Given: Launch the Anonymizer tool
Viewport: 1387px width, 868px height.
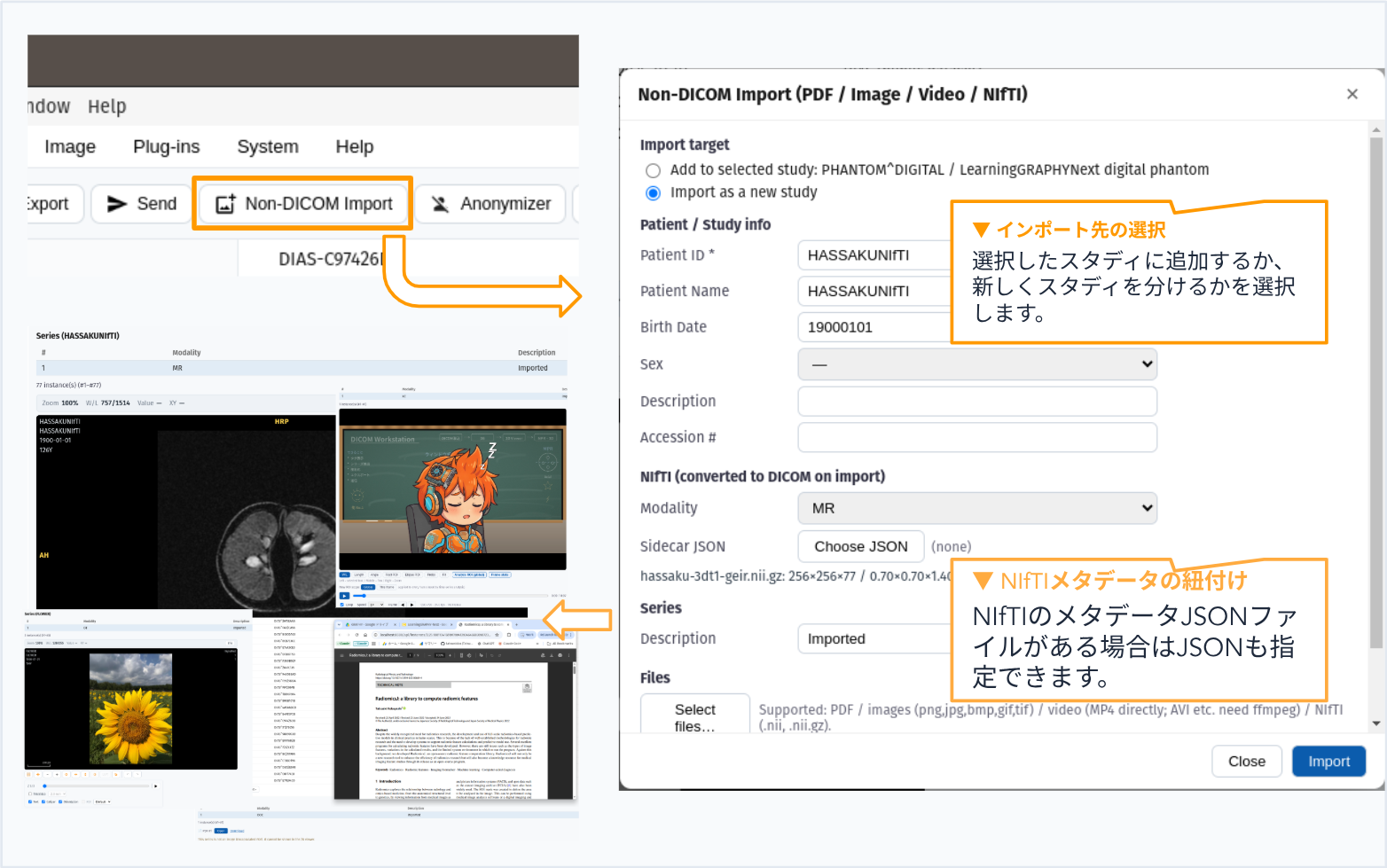Looking at the screenshot, I should pyautogui.click(x=490, y=204).
